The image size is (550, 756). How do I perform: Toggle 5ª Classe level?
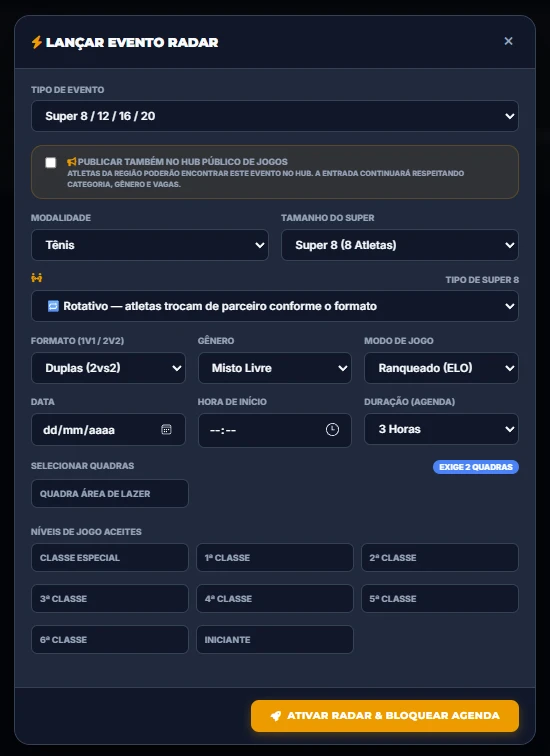[x=440, y=598]
